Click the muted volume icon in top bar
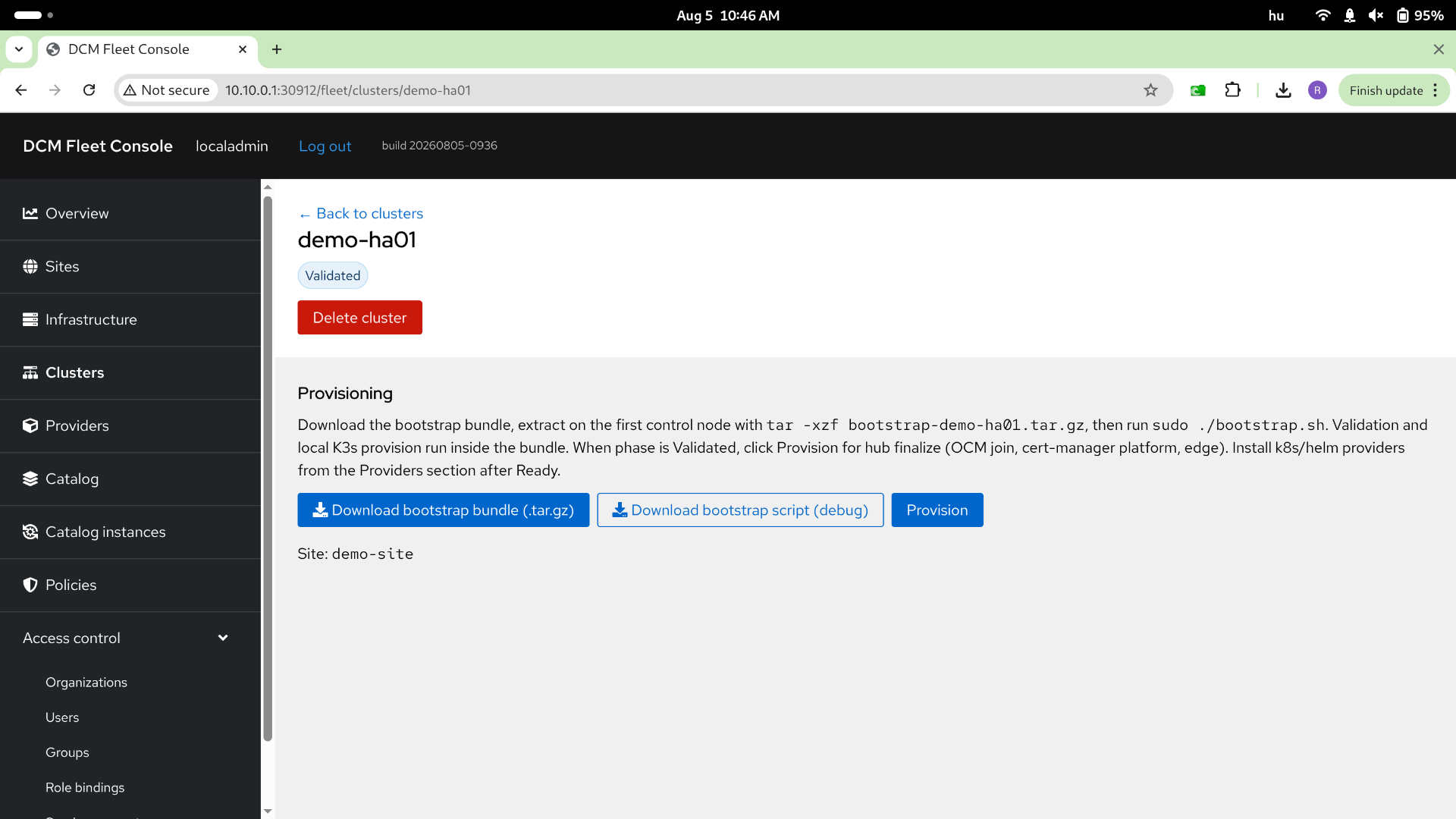 pyautogui.click(x=1376, y=15)
